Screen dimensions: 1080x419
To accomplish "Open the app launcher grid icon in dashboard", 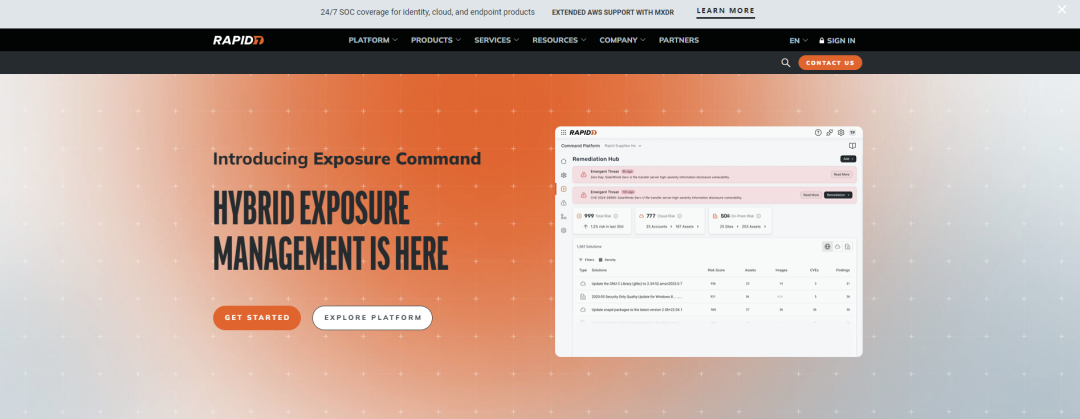I will (x=563, y=132).
